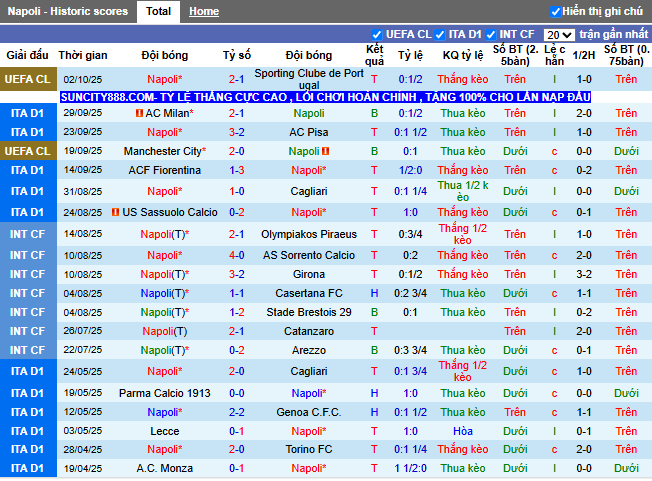Click the 3-2 score against AC Pisa
This screenshot has width=652, height=481.
tap(237, 132)
